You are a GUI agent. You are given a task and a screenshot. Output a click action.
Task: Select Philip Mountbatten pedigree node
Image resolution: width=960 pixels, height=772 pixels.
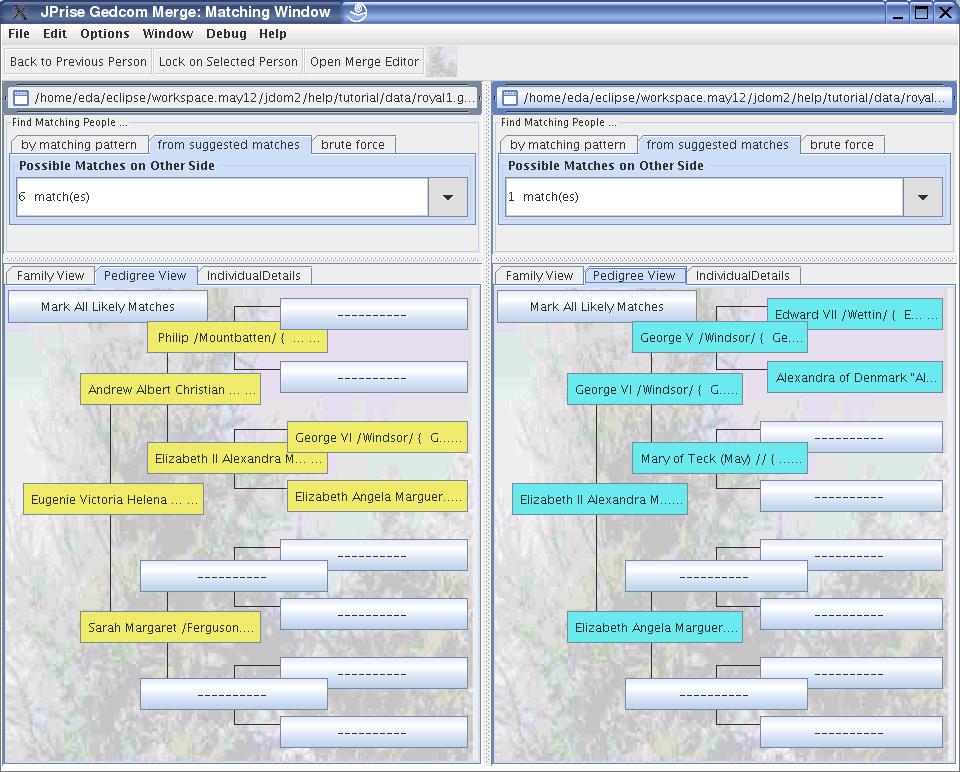pyautogui.click(x=237, y=338)
